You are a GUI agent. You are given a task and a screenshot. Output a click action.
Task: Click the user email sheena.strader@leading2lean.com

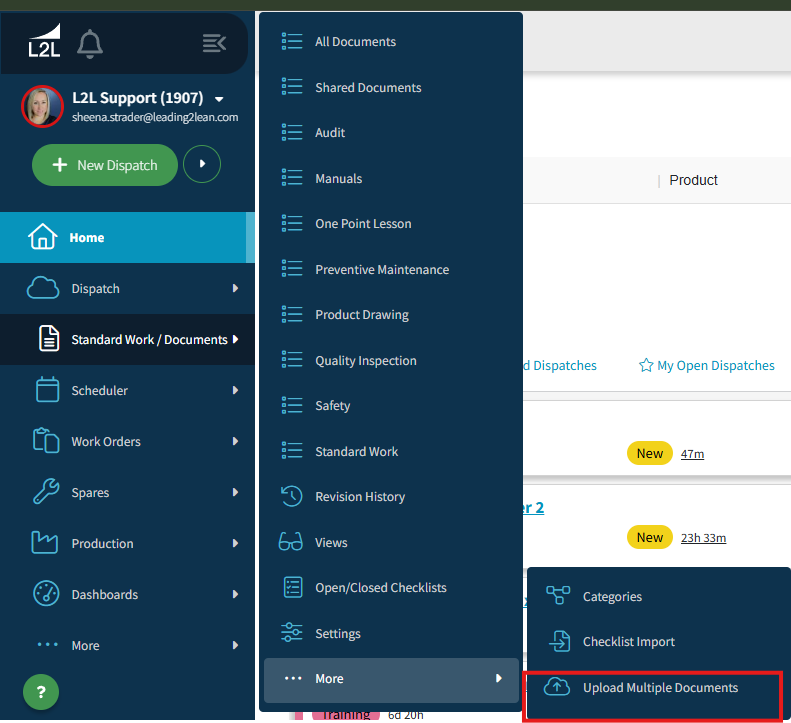[155, 117]
